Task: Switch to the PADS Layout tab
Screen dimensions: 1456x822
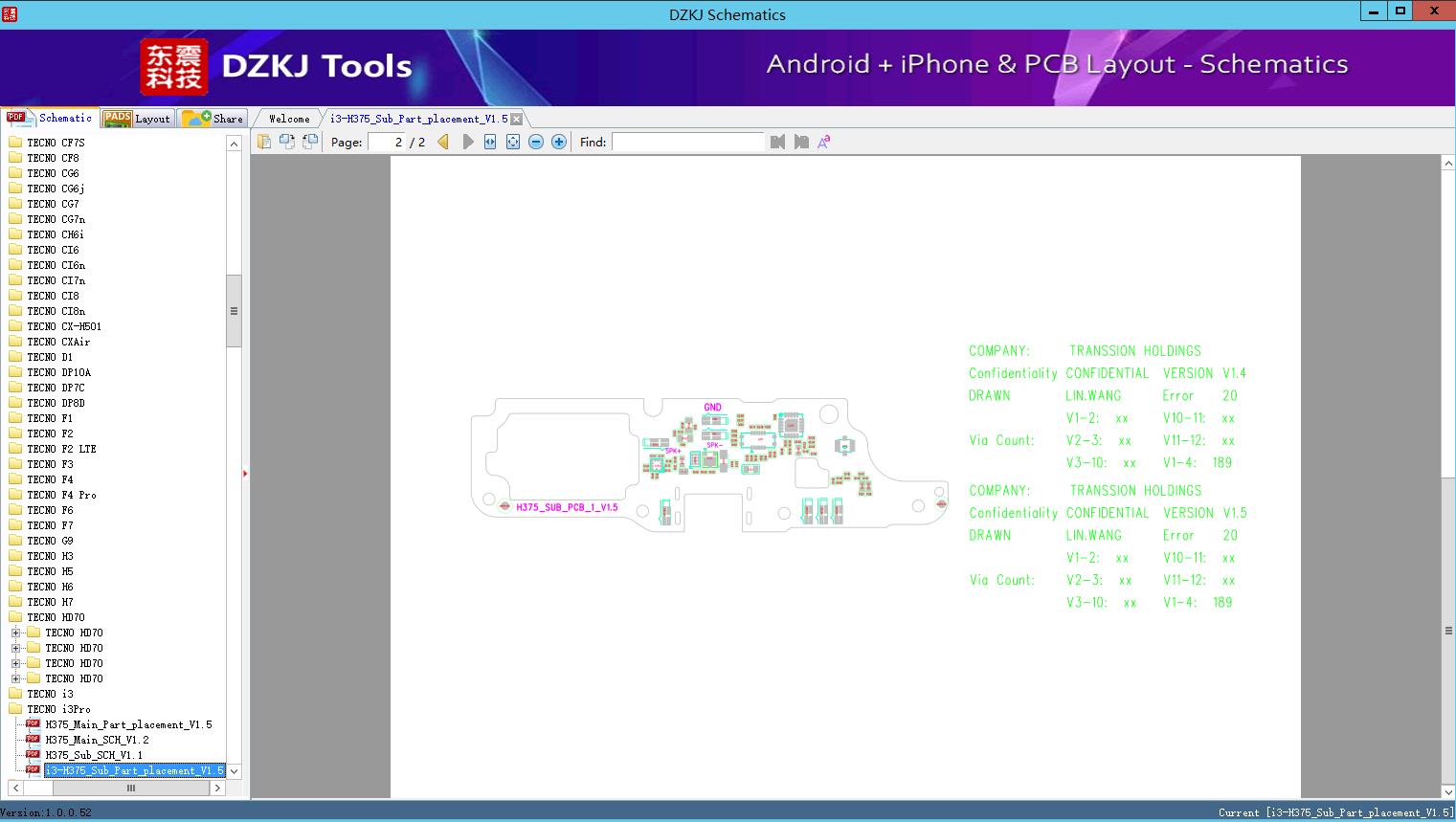Action: 138,118
